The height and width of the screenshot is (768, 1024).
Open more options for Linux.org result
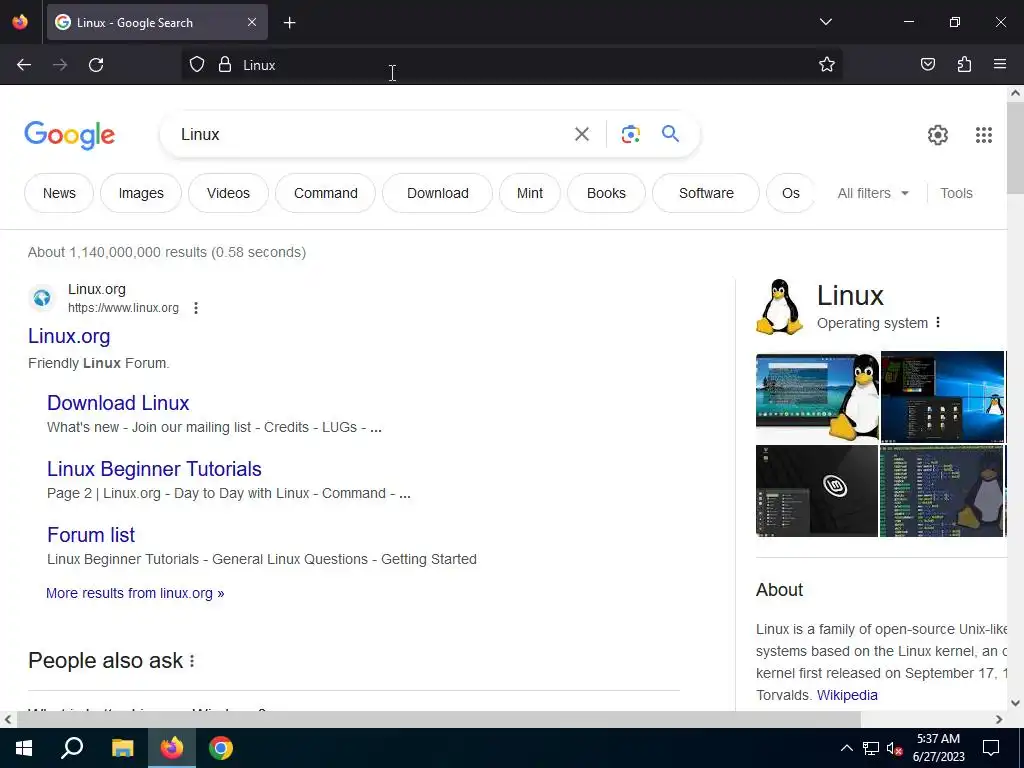point(196,308)
